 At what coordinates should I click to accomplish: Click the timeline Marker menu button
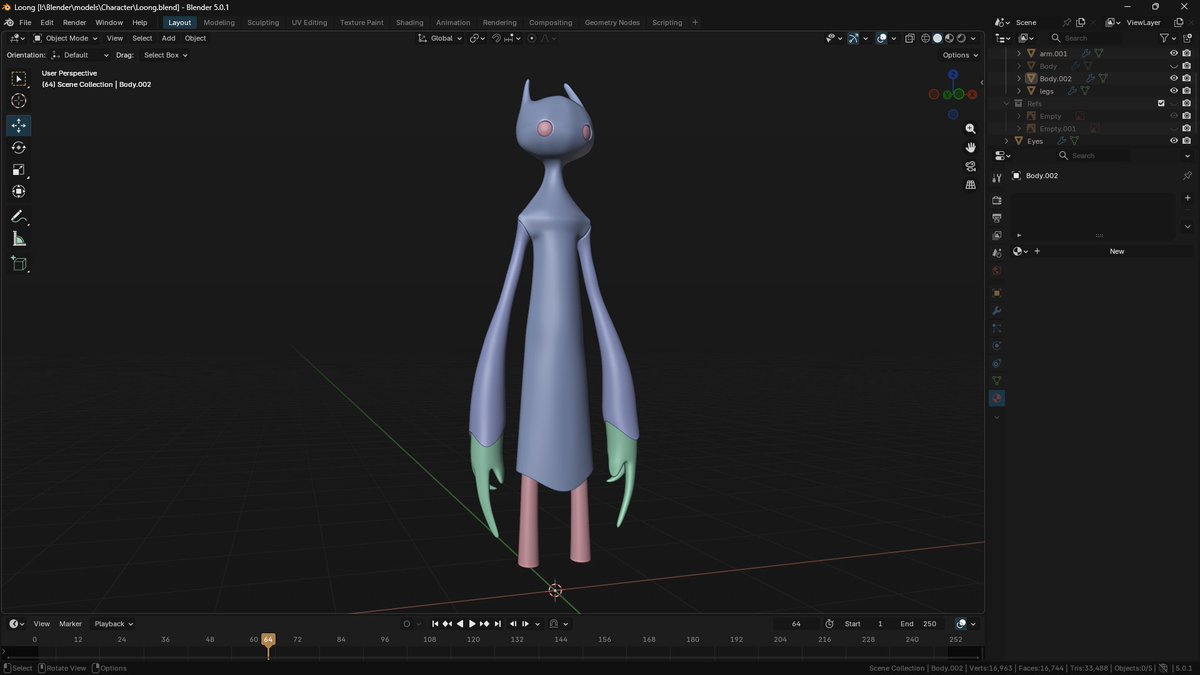click(70, 624)
